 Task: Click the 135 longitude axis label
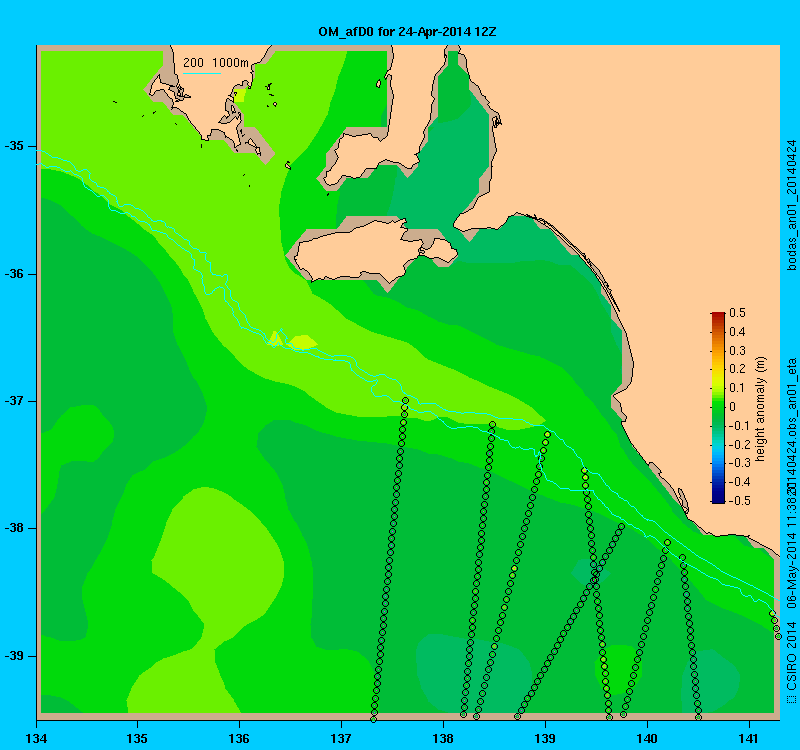(x=137, y=738)
